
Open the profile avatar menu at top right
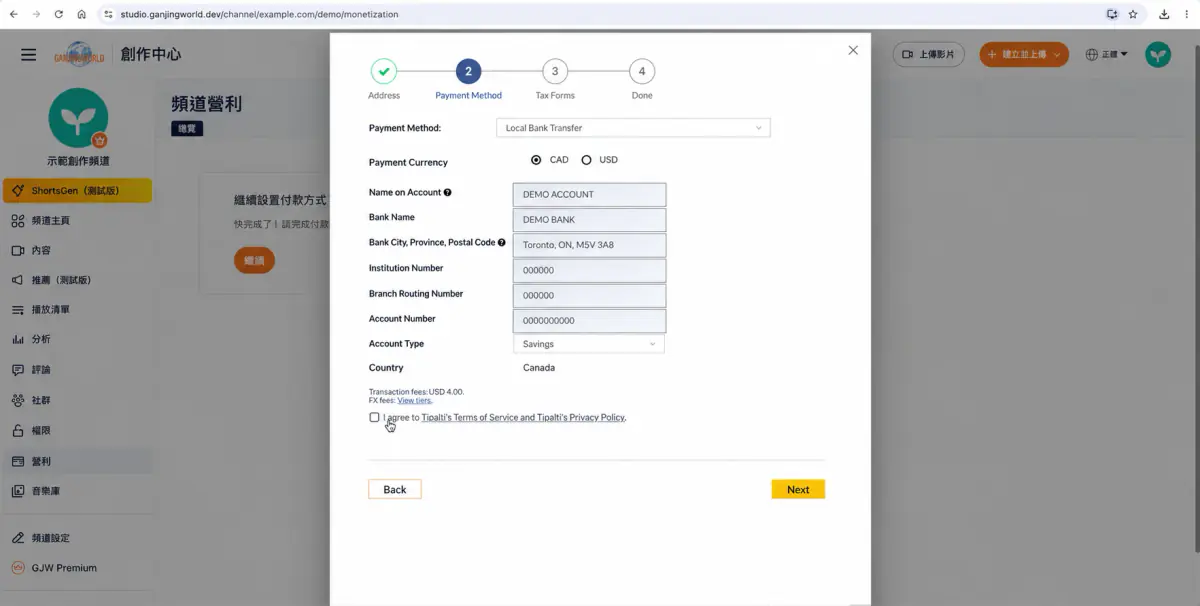(x=1158, y=55)
